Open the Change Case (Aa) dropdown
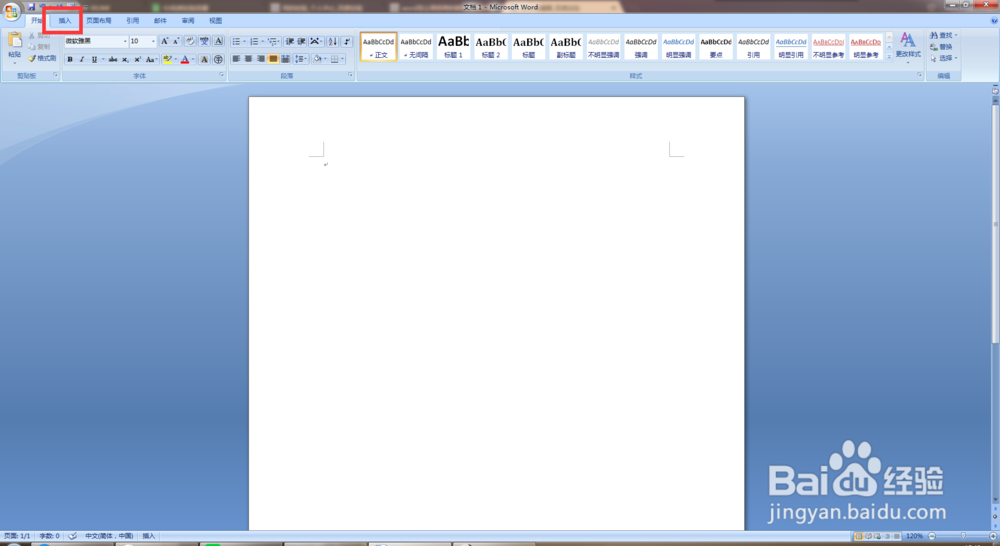 coord(151,59)
